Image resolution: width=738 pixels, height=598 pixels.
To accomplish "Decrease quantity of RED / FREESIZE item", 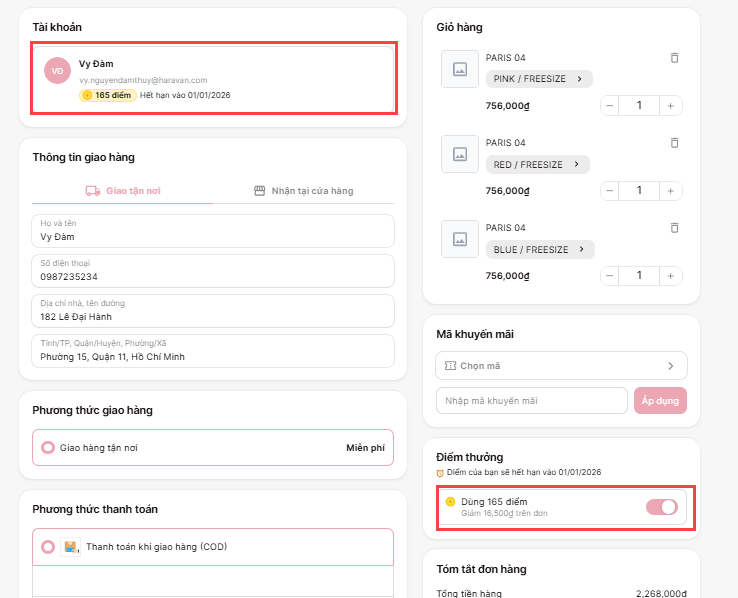I will [610, 190].
